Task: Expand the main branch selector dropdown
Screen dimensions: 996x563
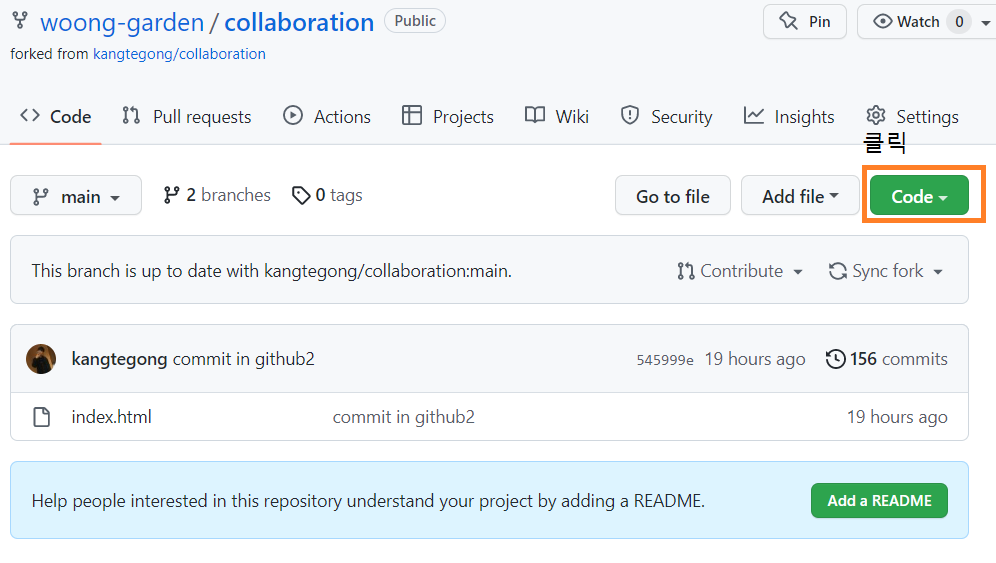Action: (x=76, y=196)
